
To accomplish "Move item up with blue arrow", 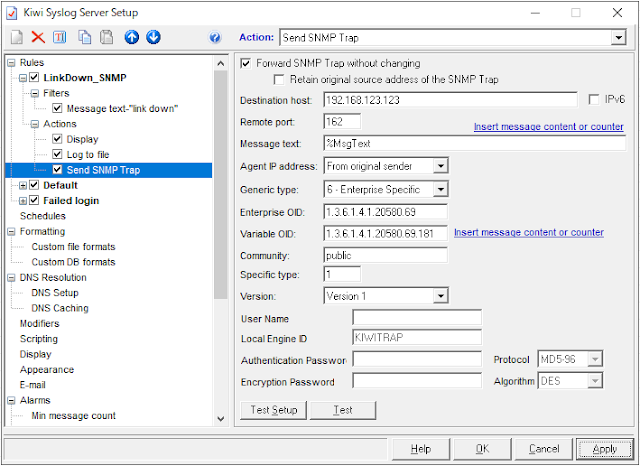I will [131, 37].
